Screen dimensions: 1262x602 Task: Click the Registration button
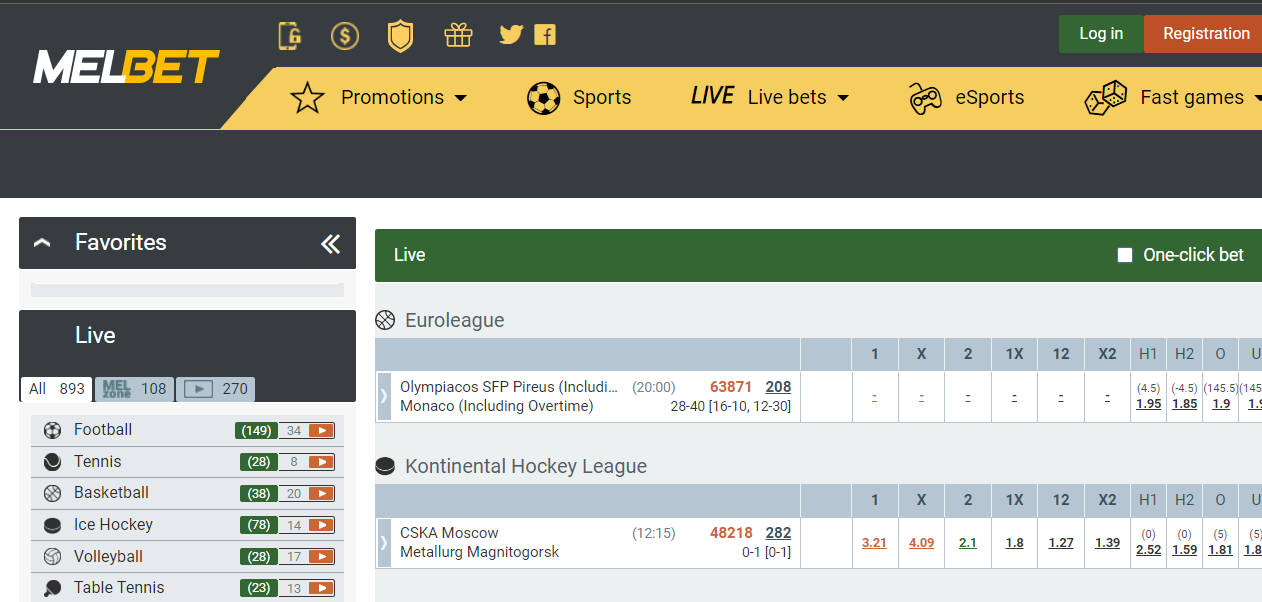1206,34
